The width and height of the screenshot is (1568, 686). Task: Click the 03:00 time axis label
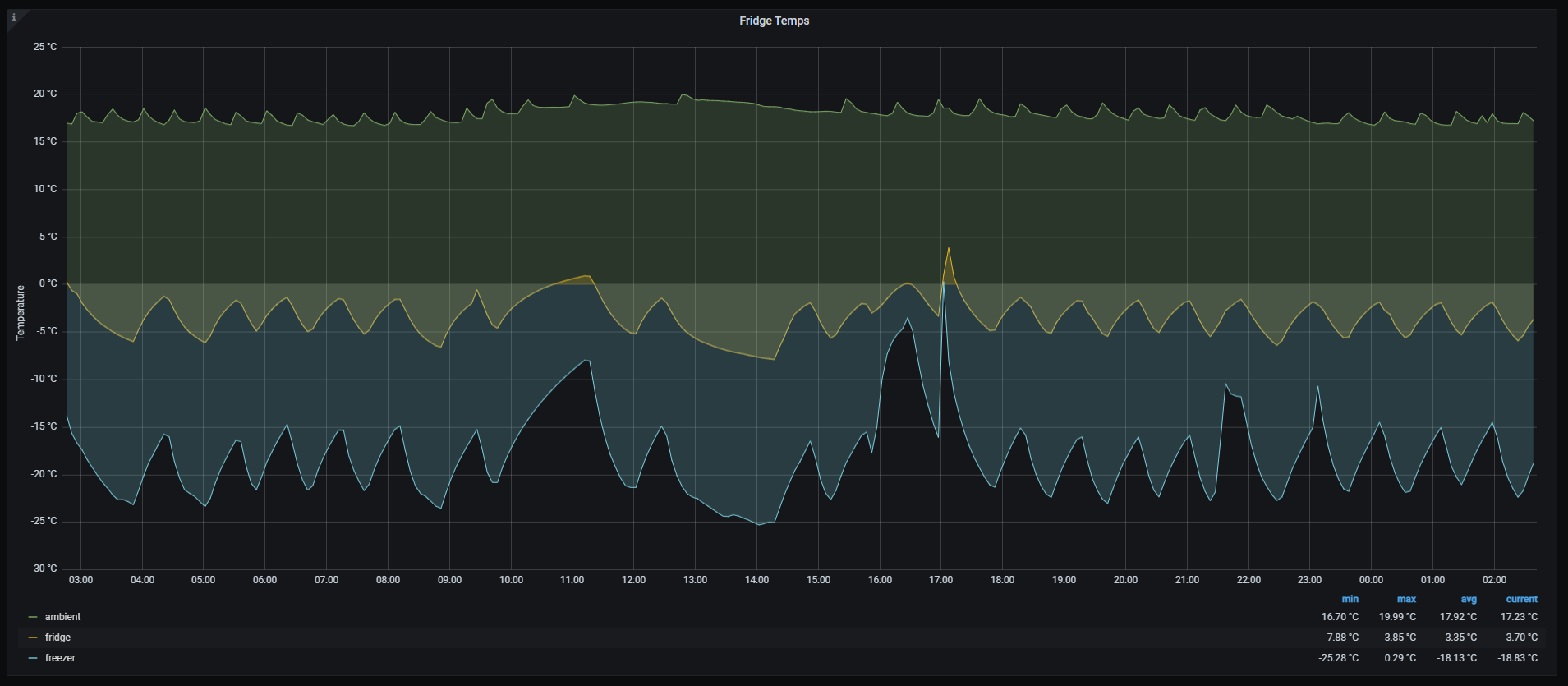[x=80, y=580]
